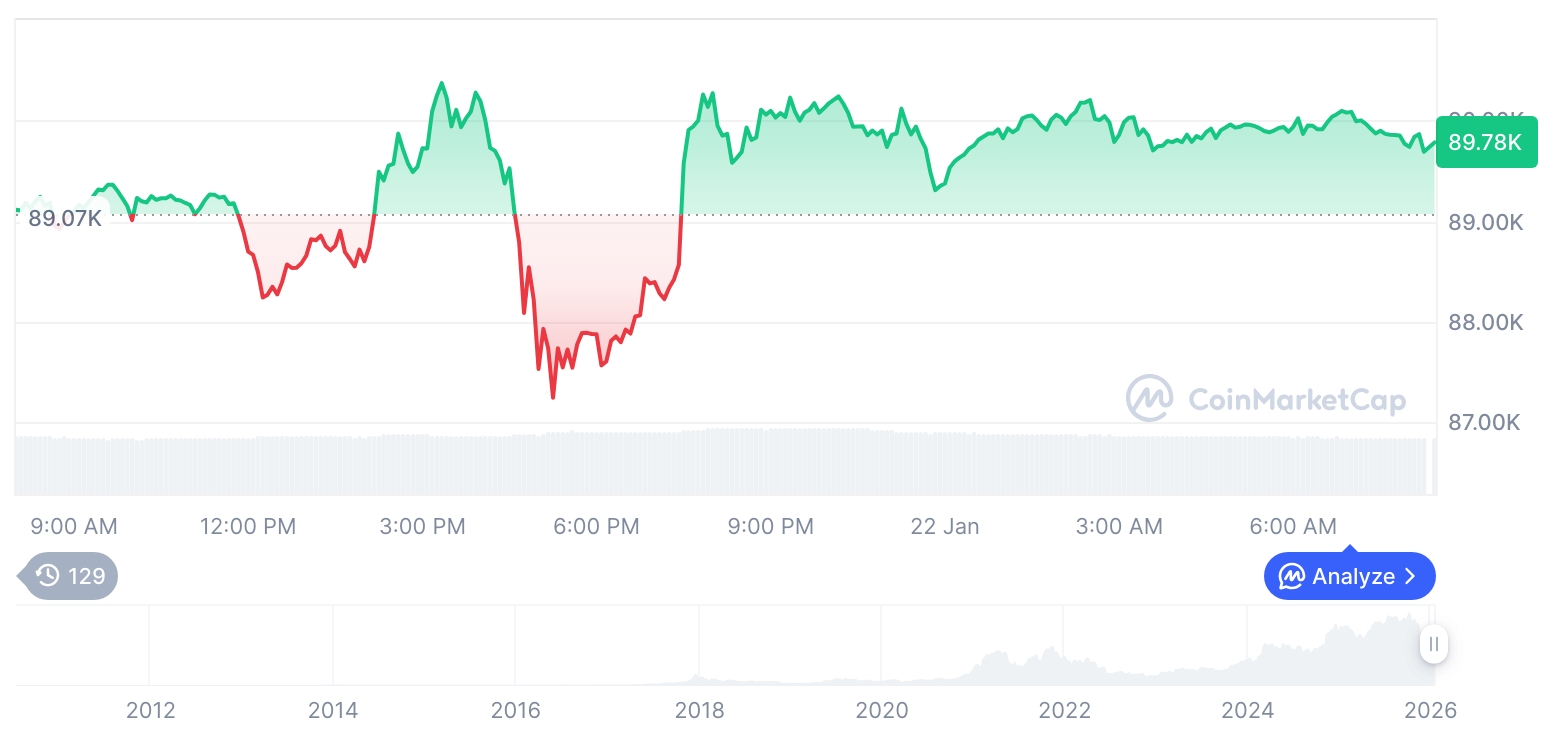This screenshot has height=732, width=1566.
Task: Click the history clock icon beside 129
Action: point(47,576)
